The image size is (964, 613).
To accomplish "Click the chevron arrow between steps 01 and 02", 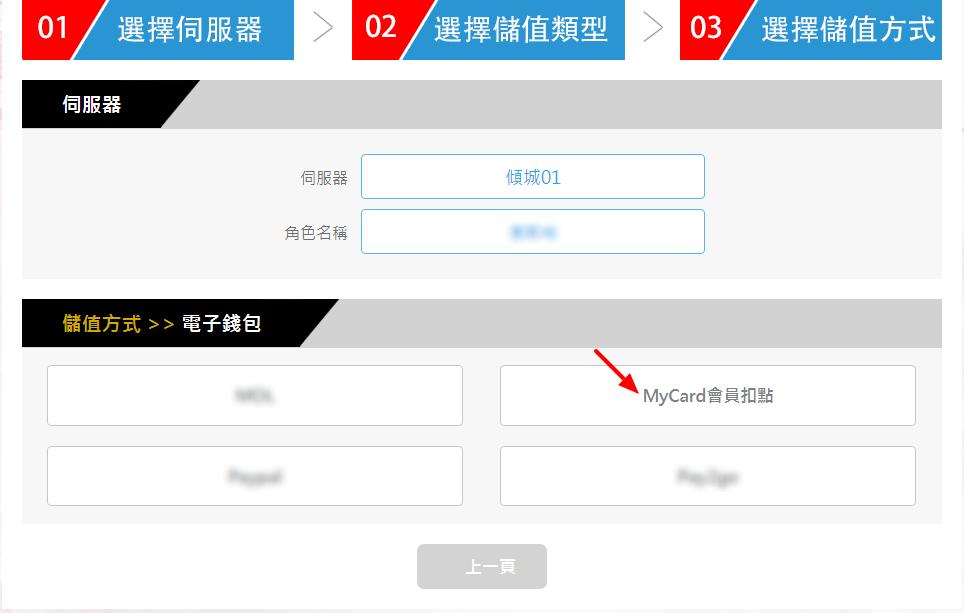I will 323,28.
